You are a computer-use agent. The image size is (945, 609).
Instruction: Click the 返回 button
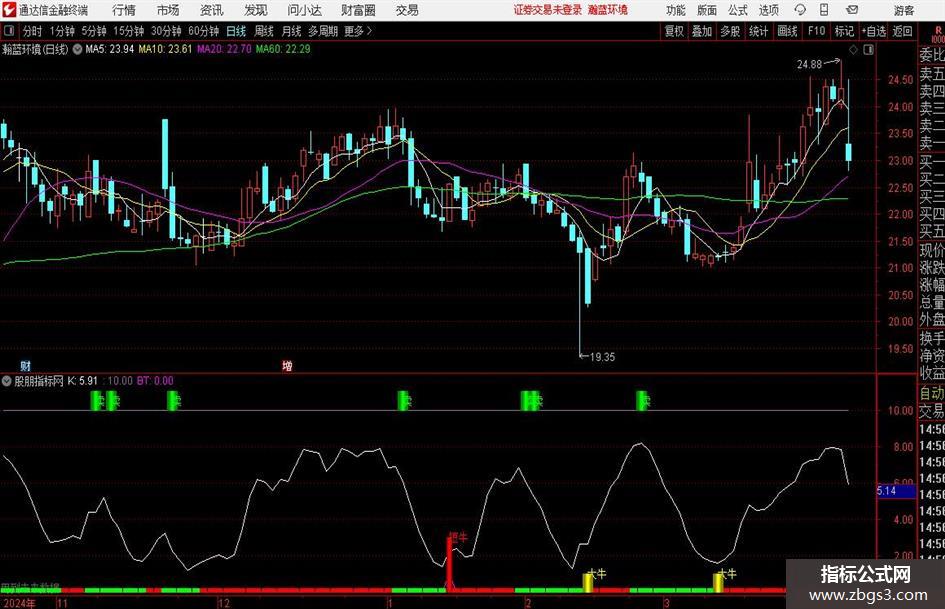click(x=902, y=31)
